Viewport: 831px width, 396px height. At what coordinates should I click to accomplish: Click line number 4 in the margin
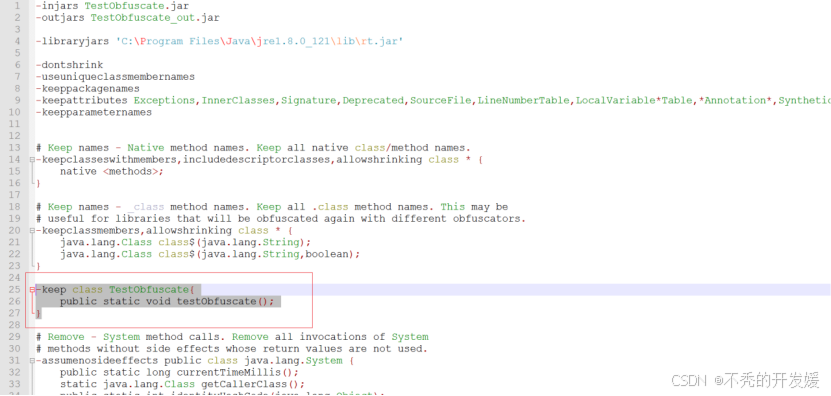(17, 41)
